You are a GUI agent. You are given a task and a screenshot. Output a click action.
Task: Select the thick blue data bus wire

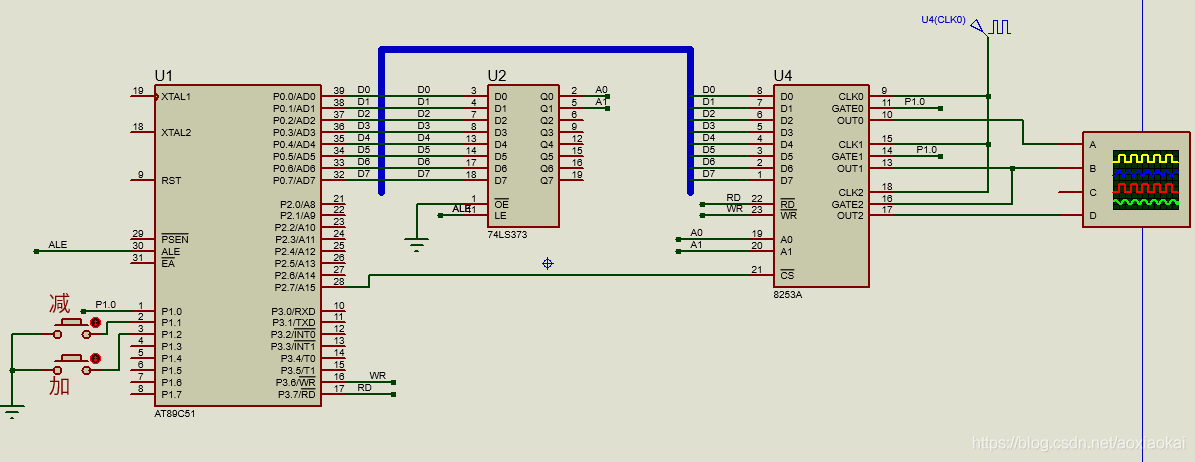pos(537,51)
